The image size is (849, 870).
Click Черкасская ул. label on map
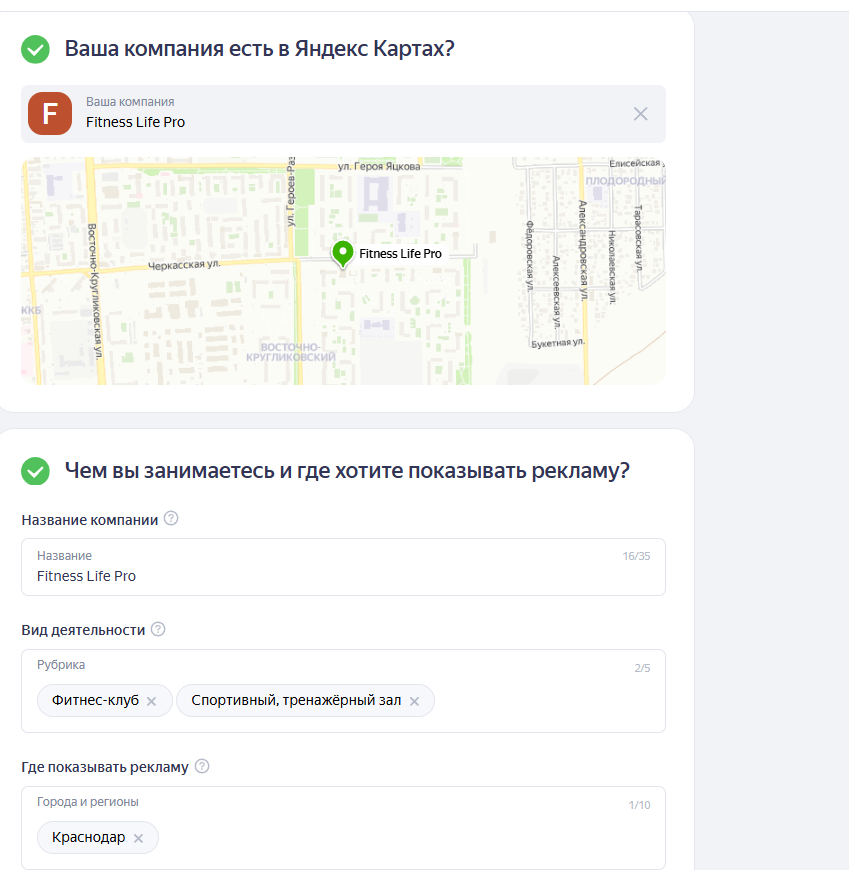pos(184,265)
